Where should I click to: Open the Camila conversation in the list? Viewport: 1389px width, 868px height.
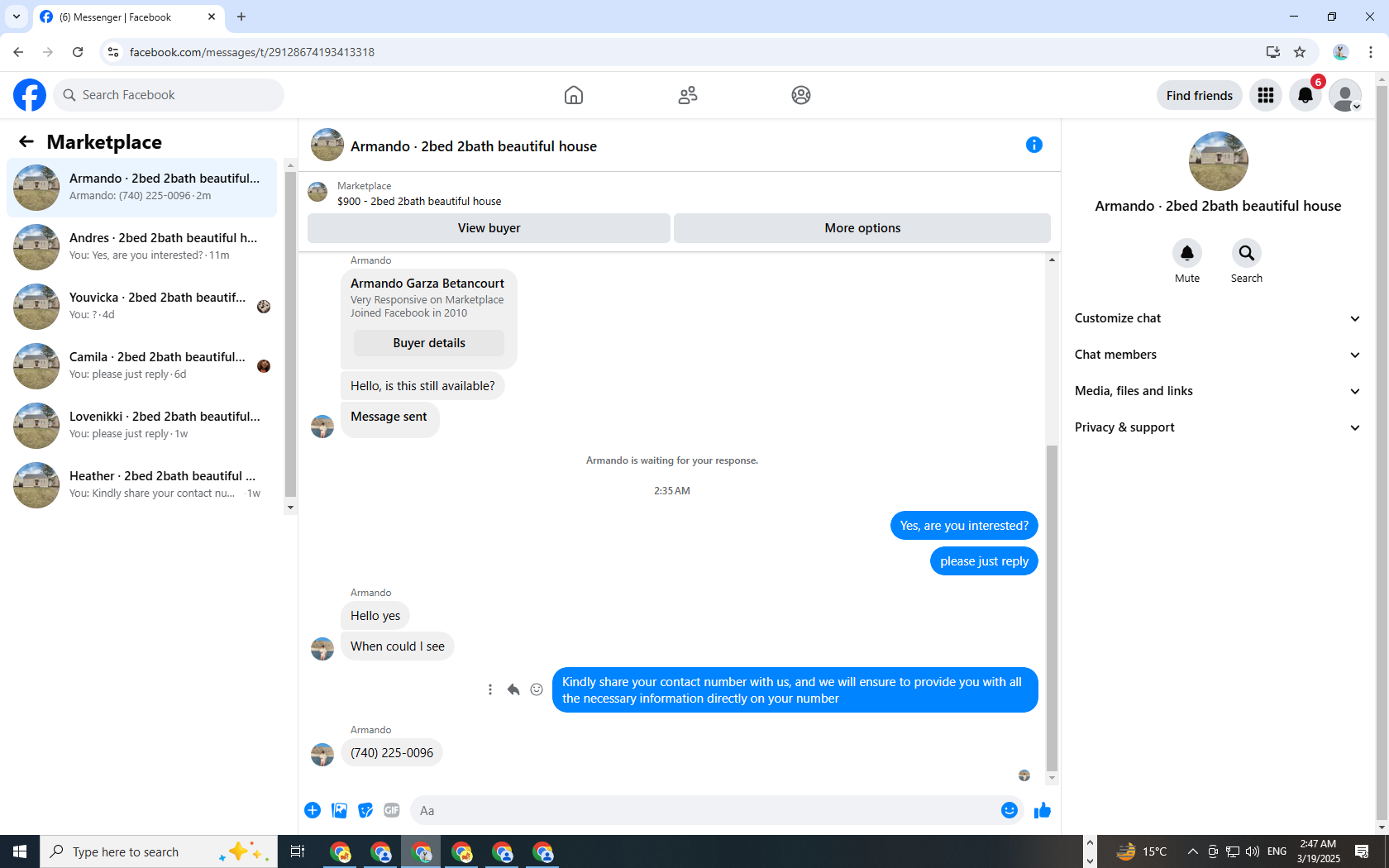pyautogui.click(x=142, y=366)
